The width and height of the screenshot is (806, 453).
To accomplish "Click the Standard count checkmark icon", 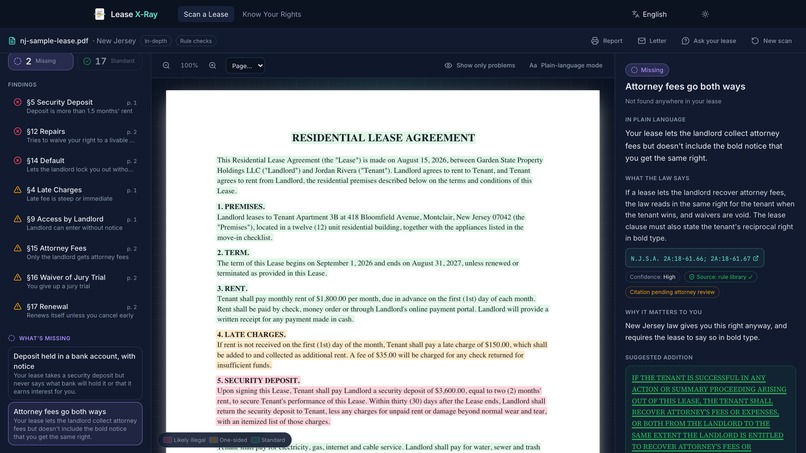I will (x=87, y=61).
